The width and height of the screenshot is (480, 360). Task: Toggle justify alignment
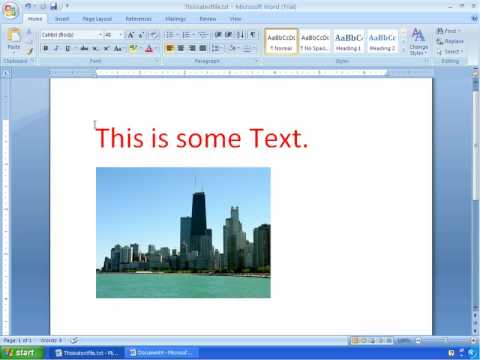tap(203, 49)
